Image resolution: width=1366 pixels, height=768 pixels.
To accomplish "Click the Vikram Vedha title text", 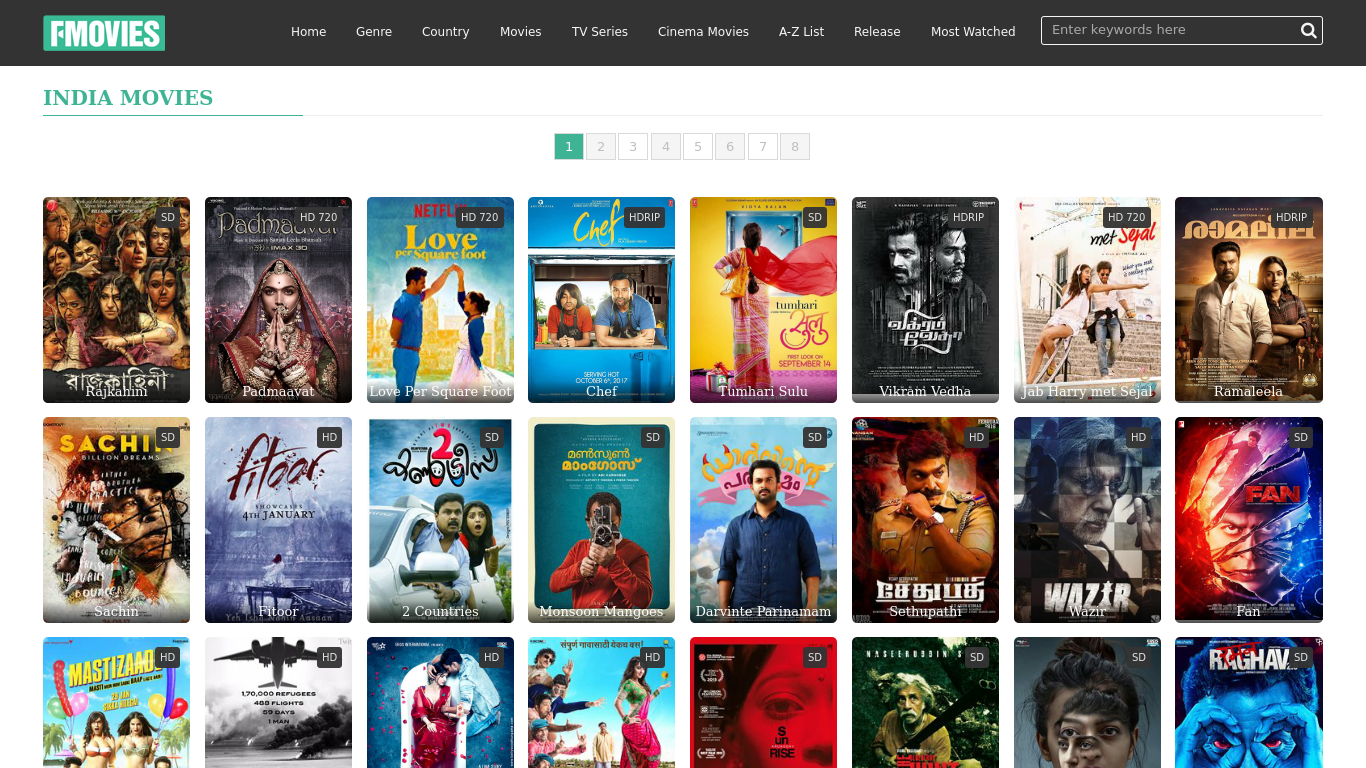I will point(925,391).
